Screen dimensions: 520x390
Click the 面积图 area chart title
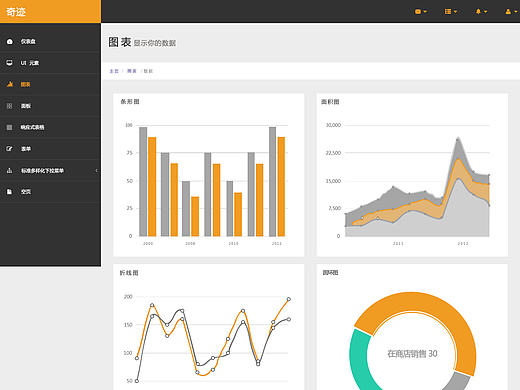(x=330, y=102)
